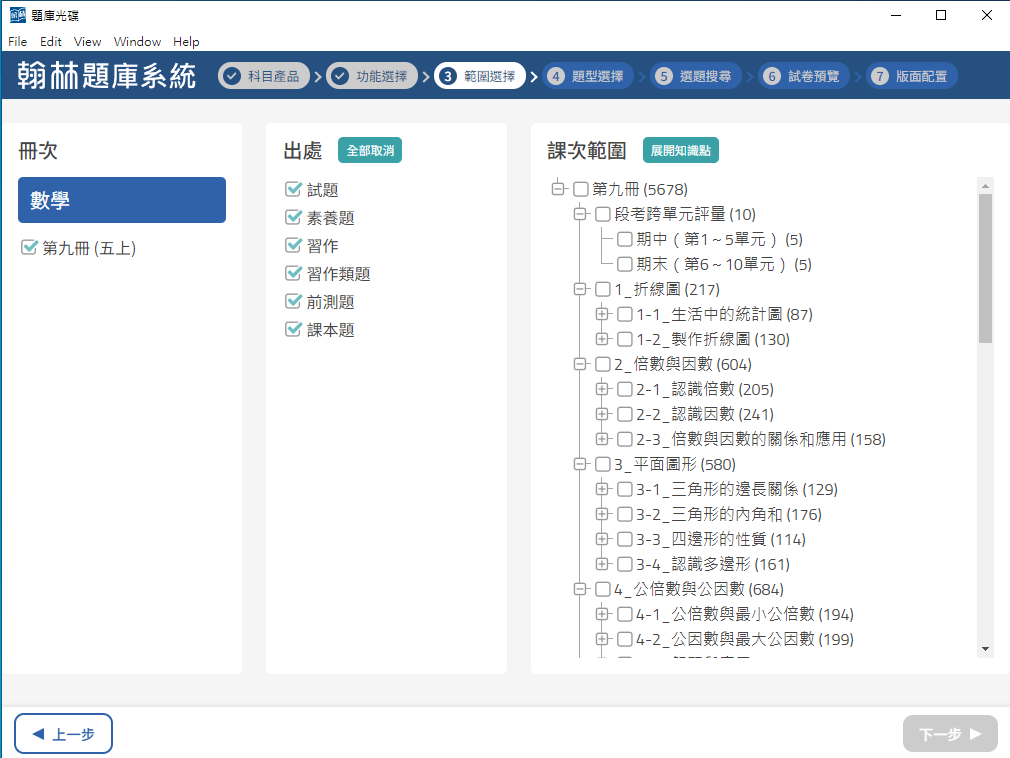Uncheck the 素養題 source checkbox
This screenshot has width=1010, height=758.
click(x=293, y=217)
